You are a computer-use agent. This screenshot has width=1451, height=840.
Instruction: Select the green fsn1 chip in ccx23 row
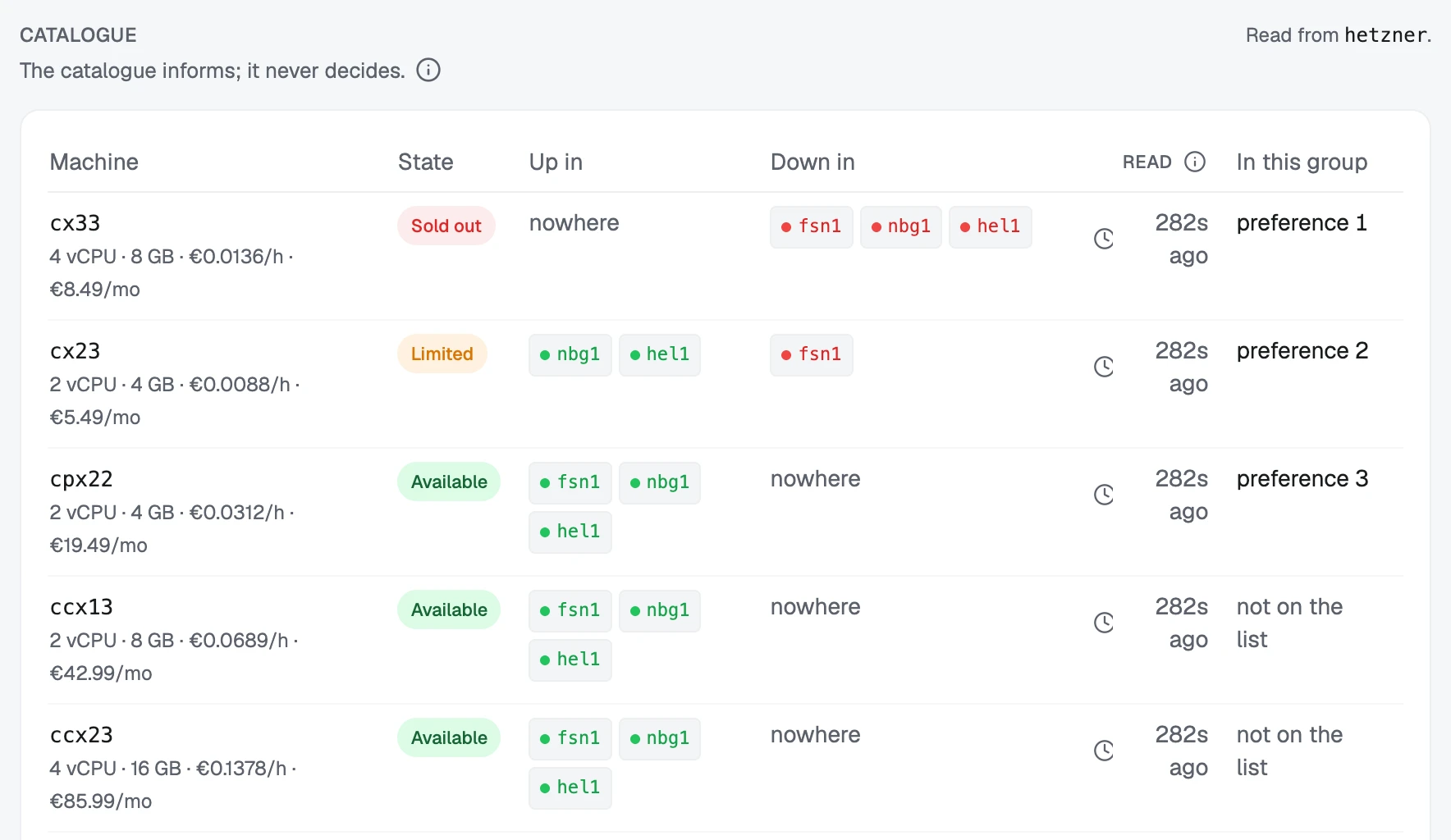point(570,738)
